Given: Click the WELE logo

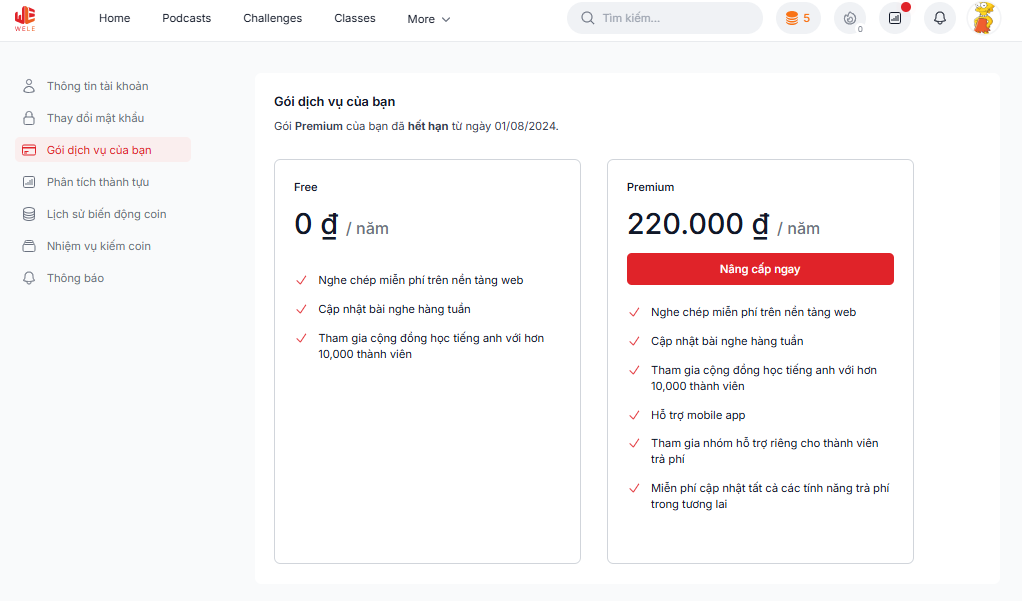Looking at the screenshot, I should (x=26, y=18).
